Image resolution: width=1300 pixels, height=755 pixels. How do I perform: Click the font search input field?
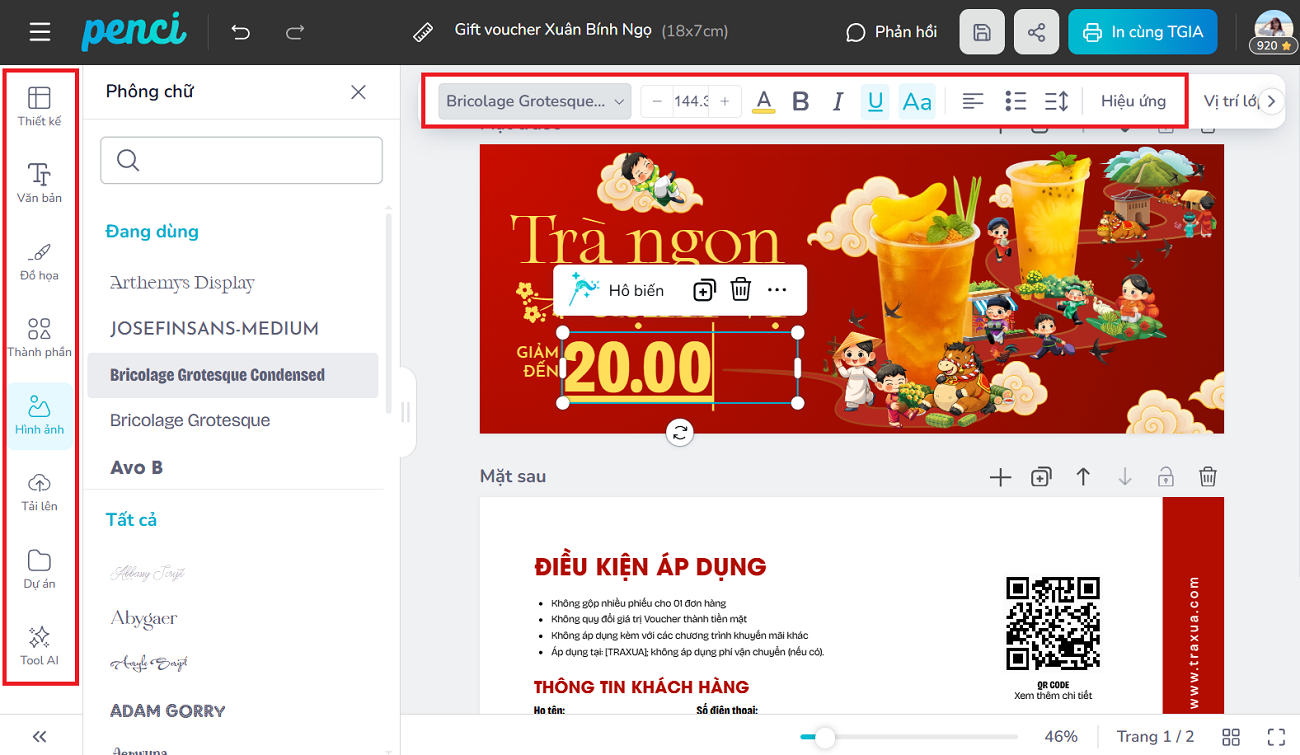[x=241, y=160]
